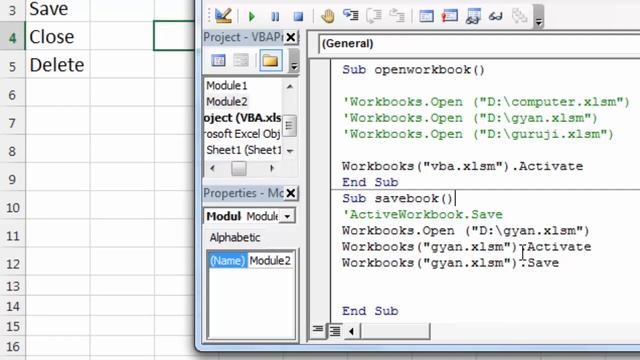Click the Break pause icon
The width and height of the screenshot is (640, 360).
tap(275, 16)
